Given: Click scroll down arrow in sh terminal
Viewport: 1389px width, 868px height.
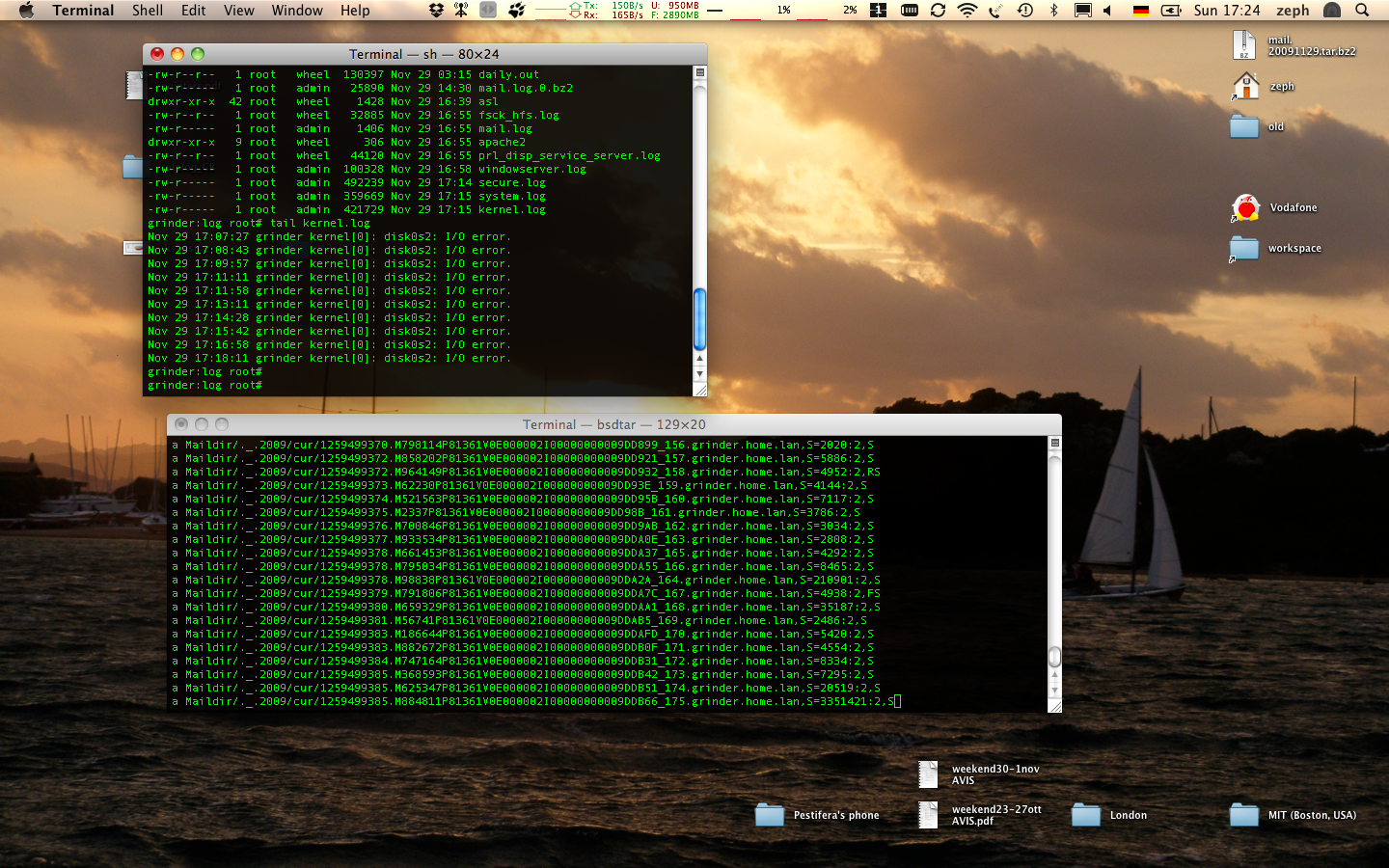Looking at the screenshot, I should click(x=700, y=374).
